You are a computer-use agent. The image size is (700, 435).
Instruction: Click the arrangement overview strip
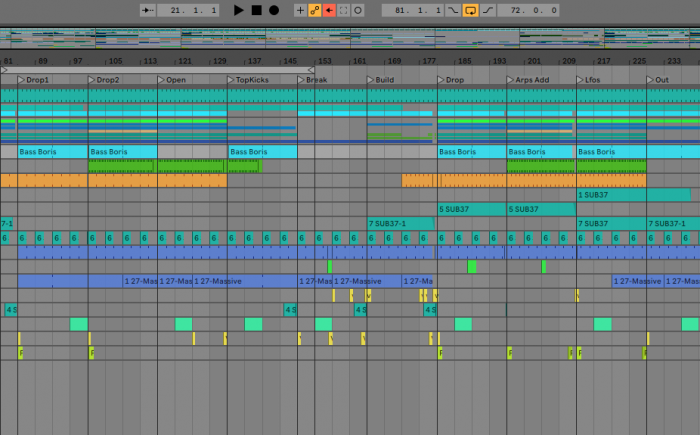[350, 38]
